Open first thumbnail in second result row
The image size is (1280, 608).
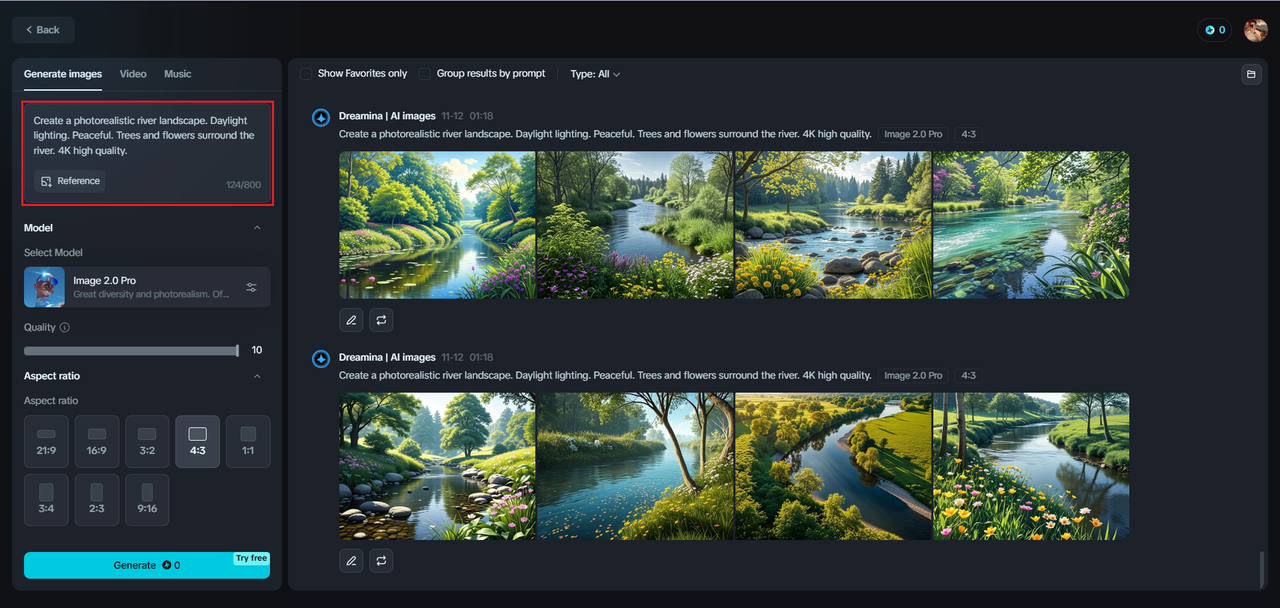pos(437,466)
